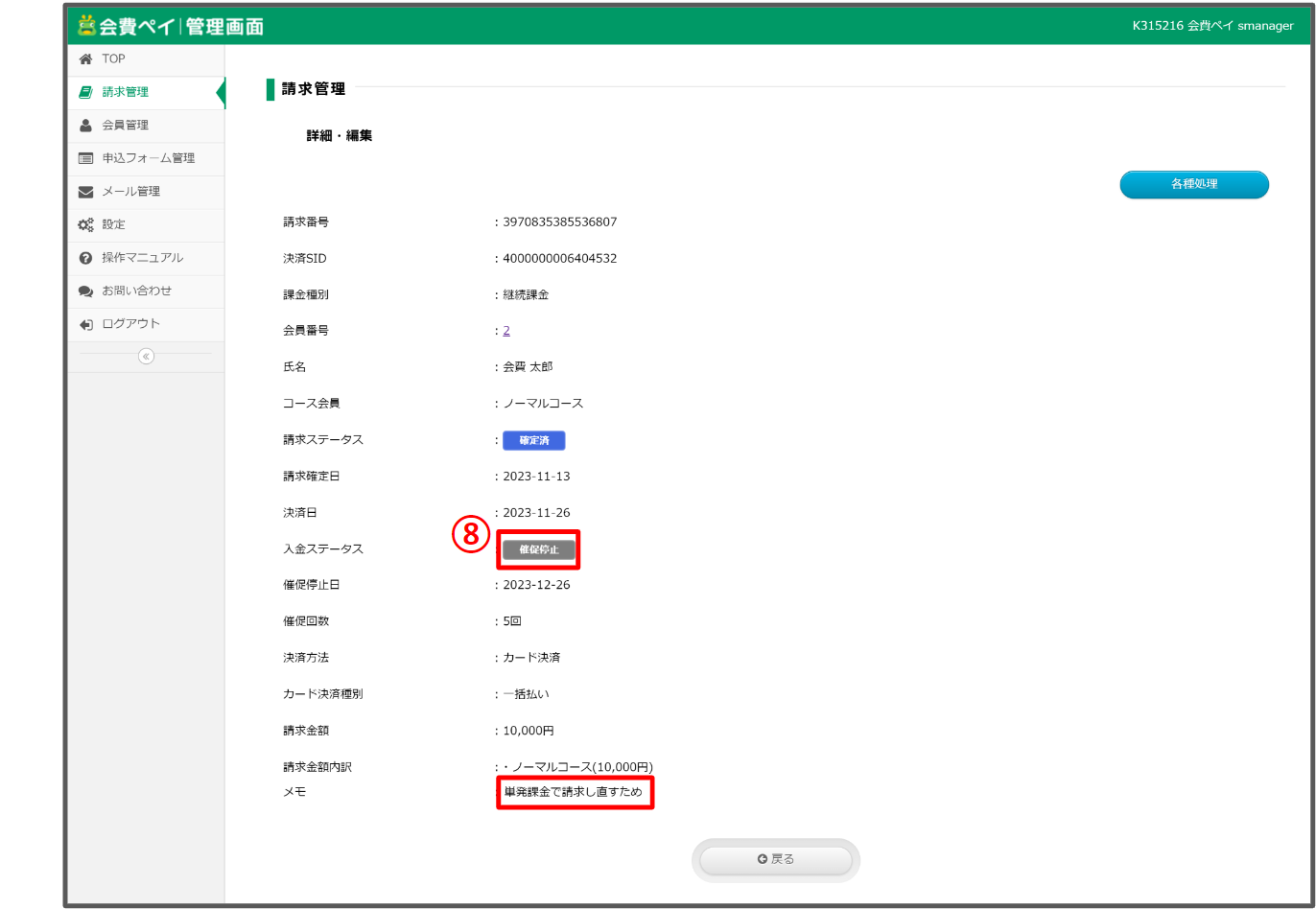The image size is (1316, 909).
Task: Click the 設定 gears icon
Action: 86,224
